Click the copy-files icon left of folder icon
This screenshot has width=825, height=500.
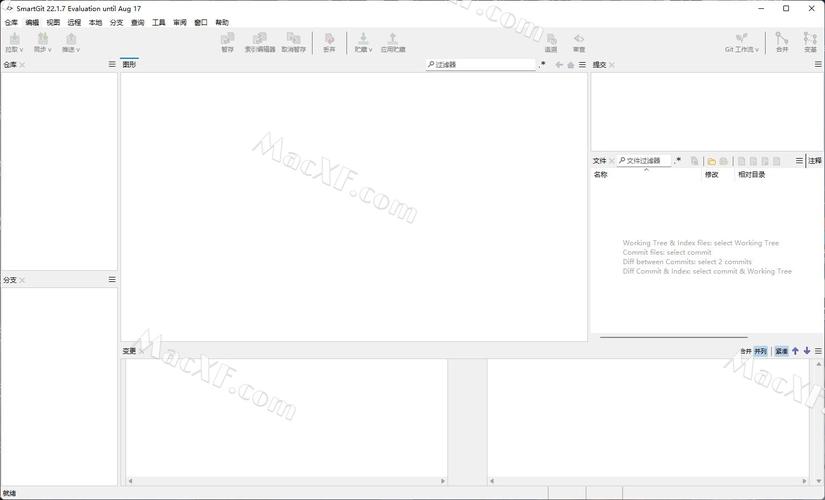point(695,161)
